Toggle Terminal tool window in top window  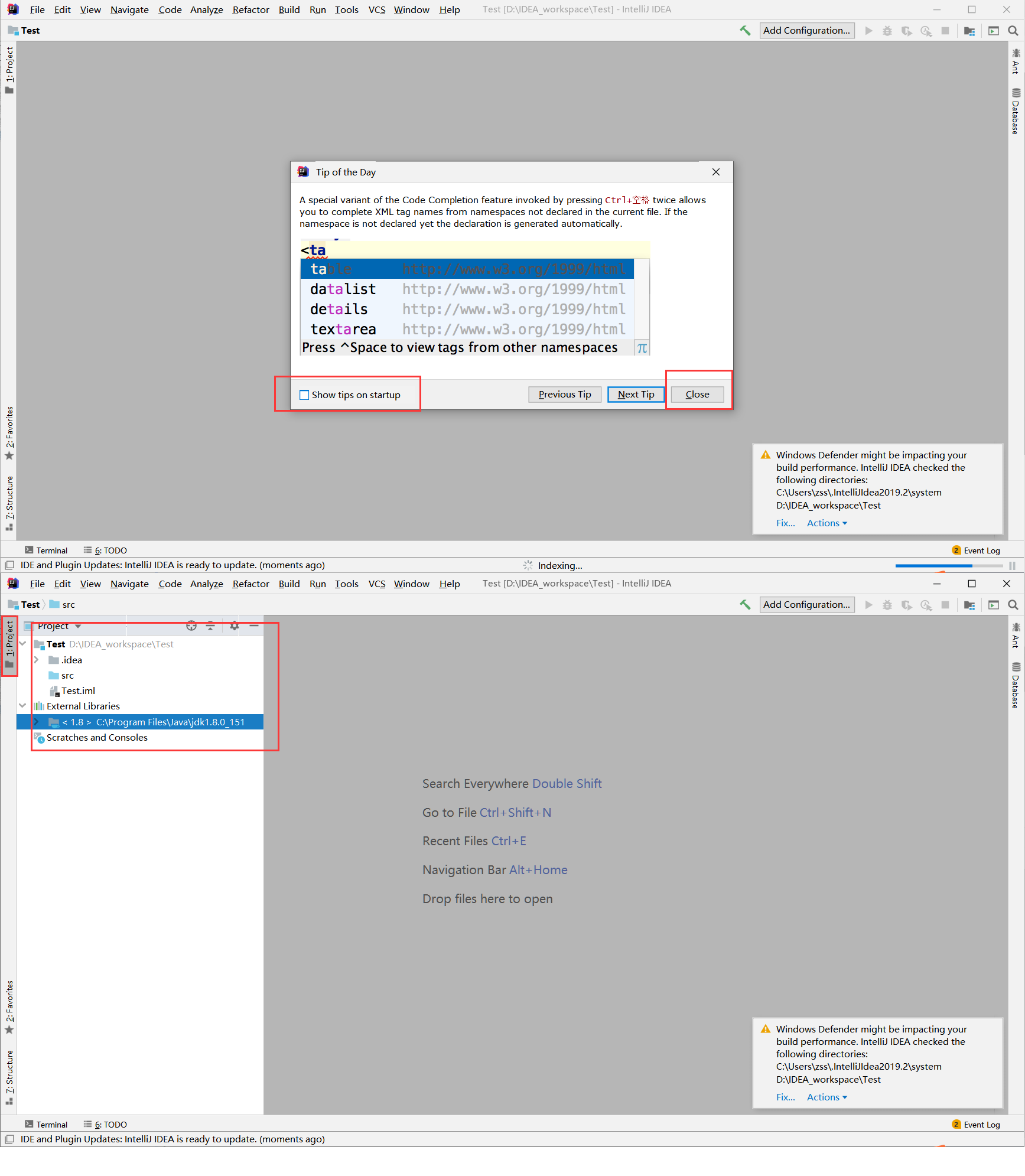[46, 550]
